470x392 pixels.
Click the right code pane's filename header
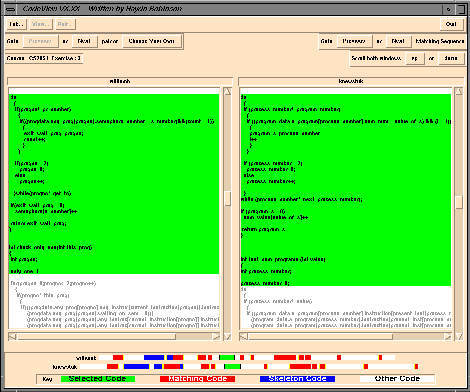[x=351, y=81]
